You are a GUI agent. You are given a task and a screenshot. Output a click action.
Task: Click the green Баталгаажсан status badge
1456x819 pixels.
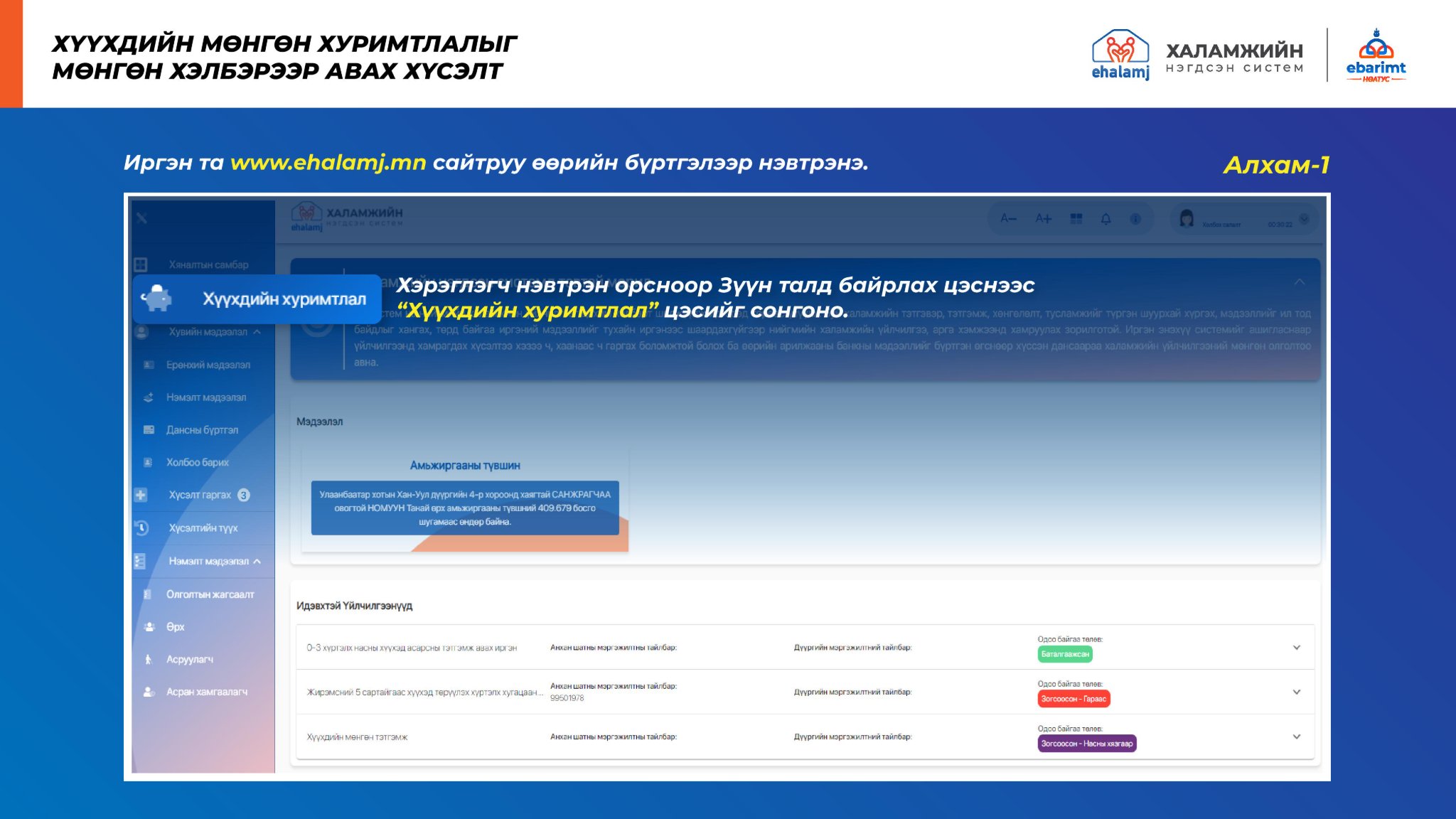point(1064,654)
